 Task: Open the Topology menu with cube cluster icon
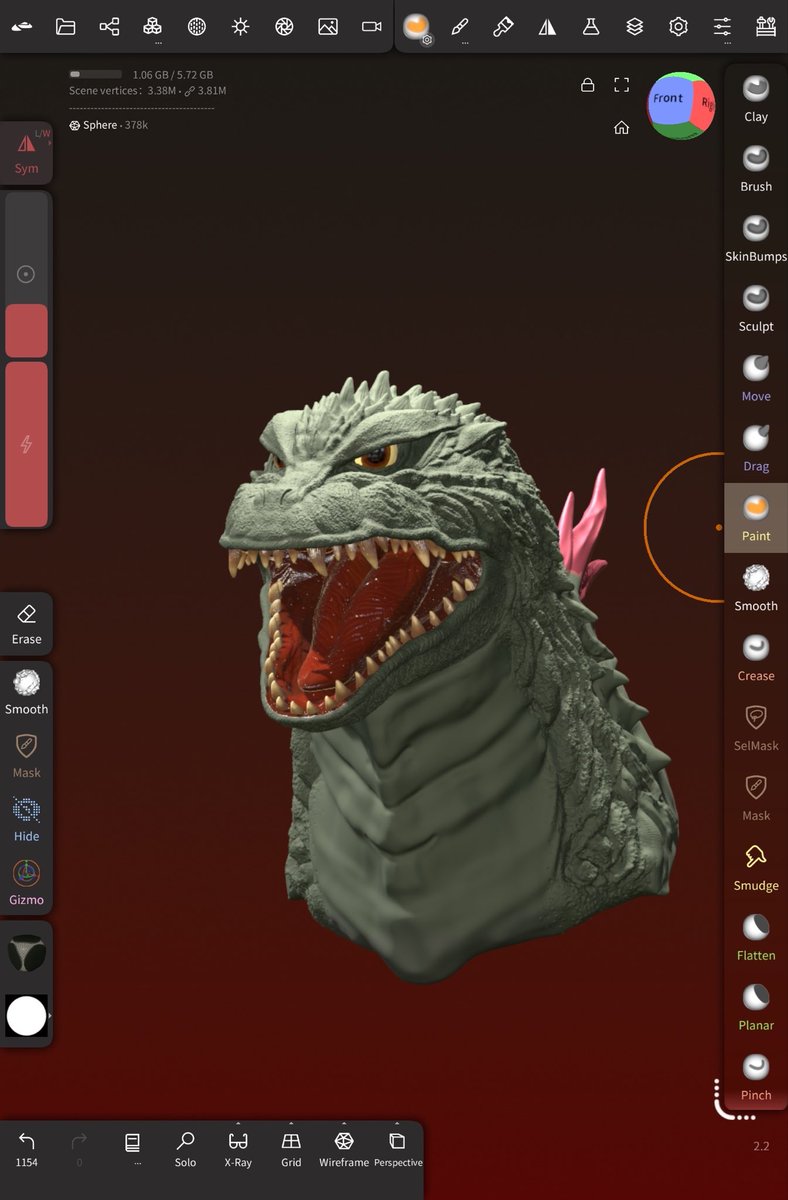pos(153,27)
